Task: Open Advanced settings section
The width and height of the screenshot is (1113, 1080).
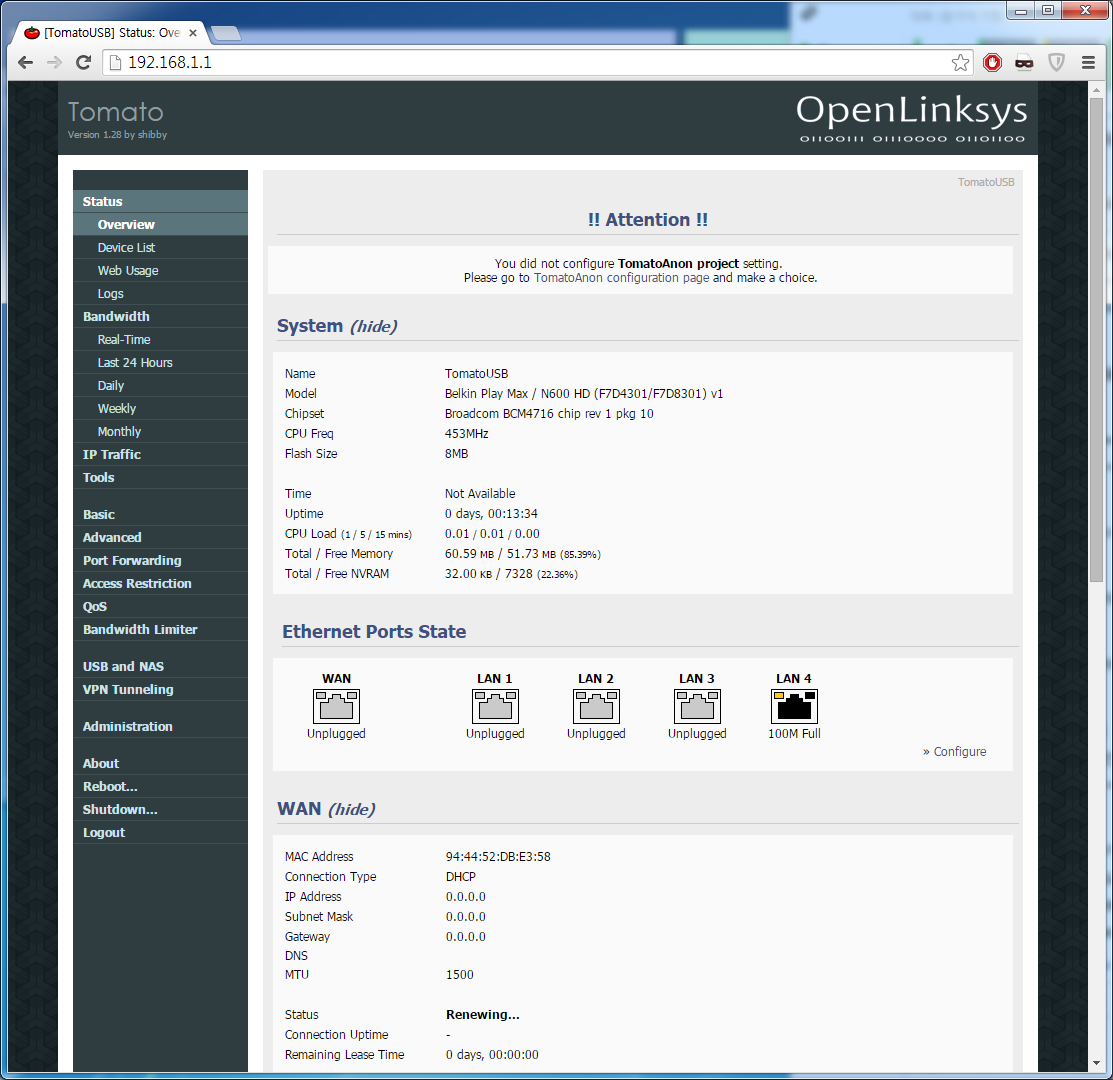Action: (x=160, y=537)
